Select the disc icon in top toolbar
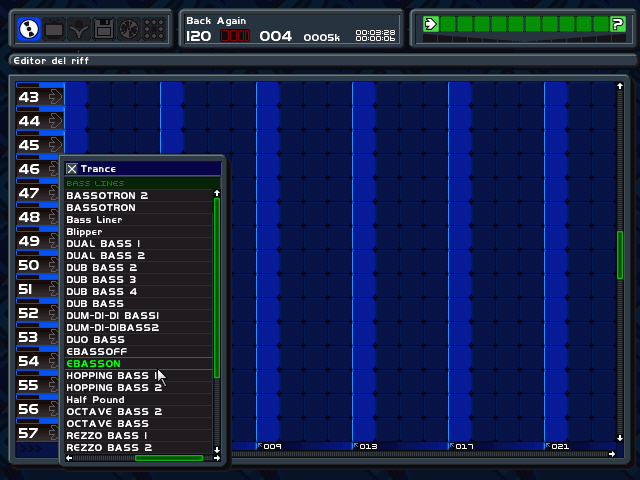The width and height of the screenshot is (640, 480). [x=29, y=29]
